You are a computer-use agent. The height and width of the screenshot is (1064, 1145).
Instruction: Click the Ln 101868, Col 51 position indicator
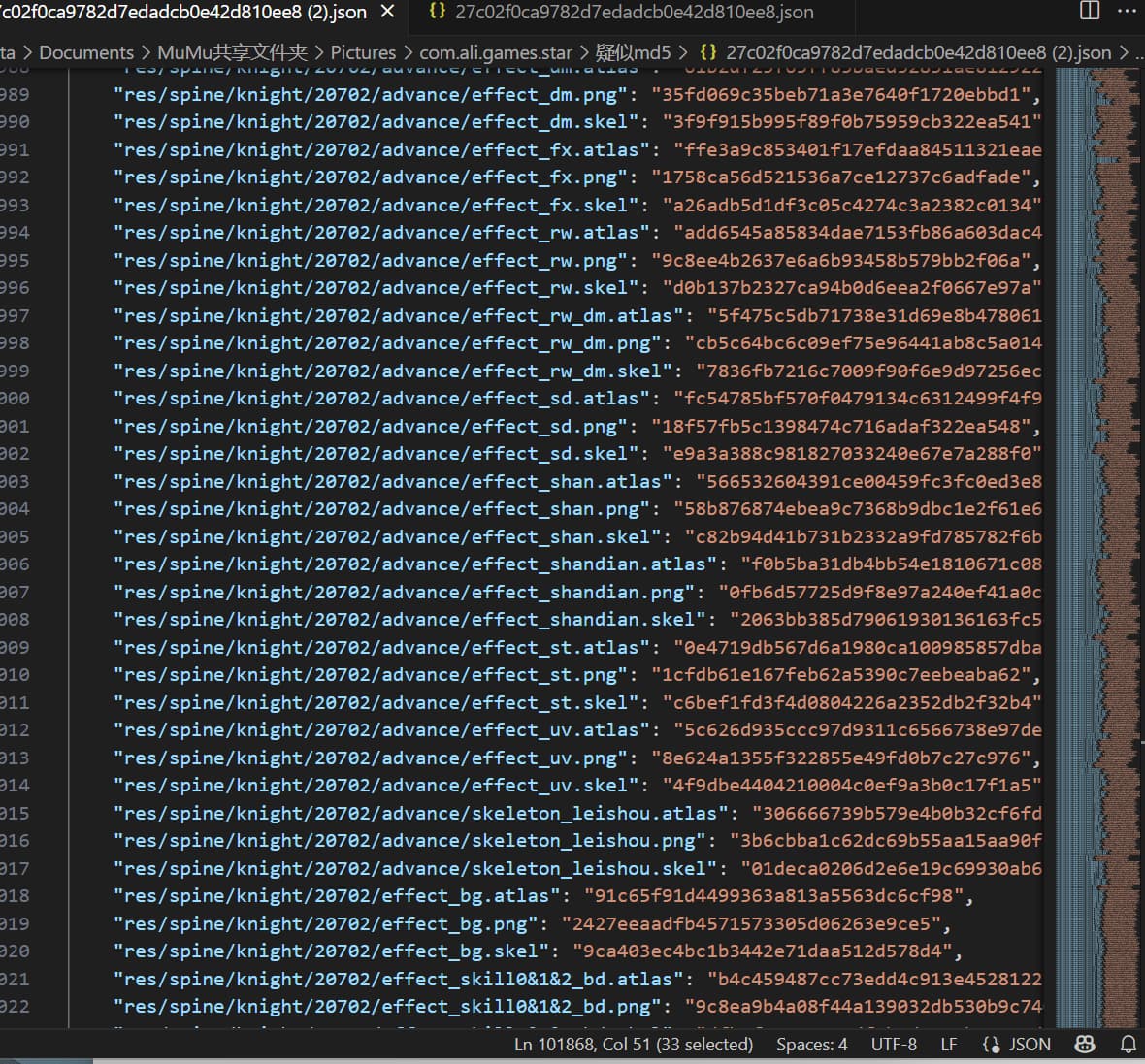633,1044
